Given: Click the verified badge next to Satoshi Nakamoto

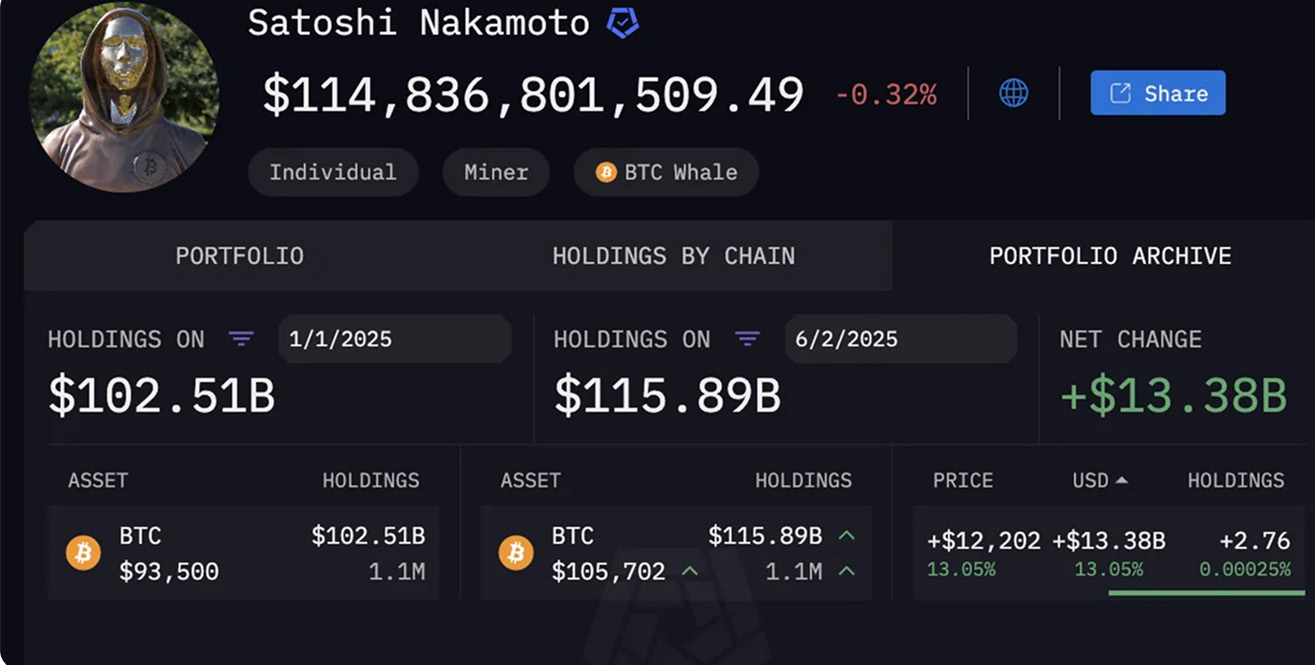Looking at the screenshot, I should (x=623, y=23).
